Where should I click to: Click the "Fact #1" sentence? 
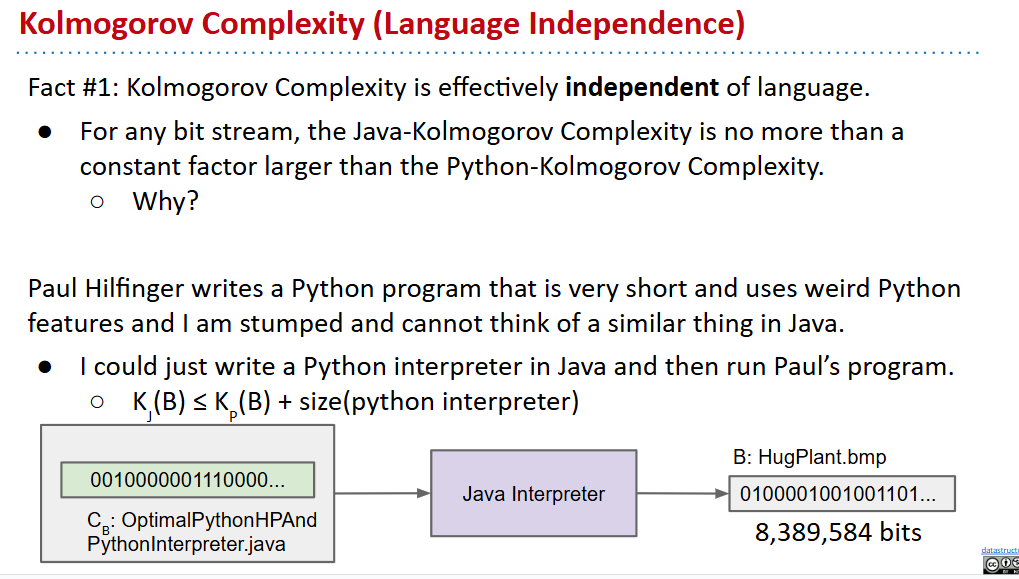(x=448, y=87)
